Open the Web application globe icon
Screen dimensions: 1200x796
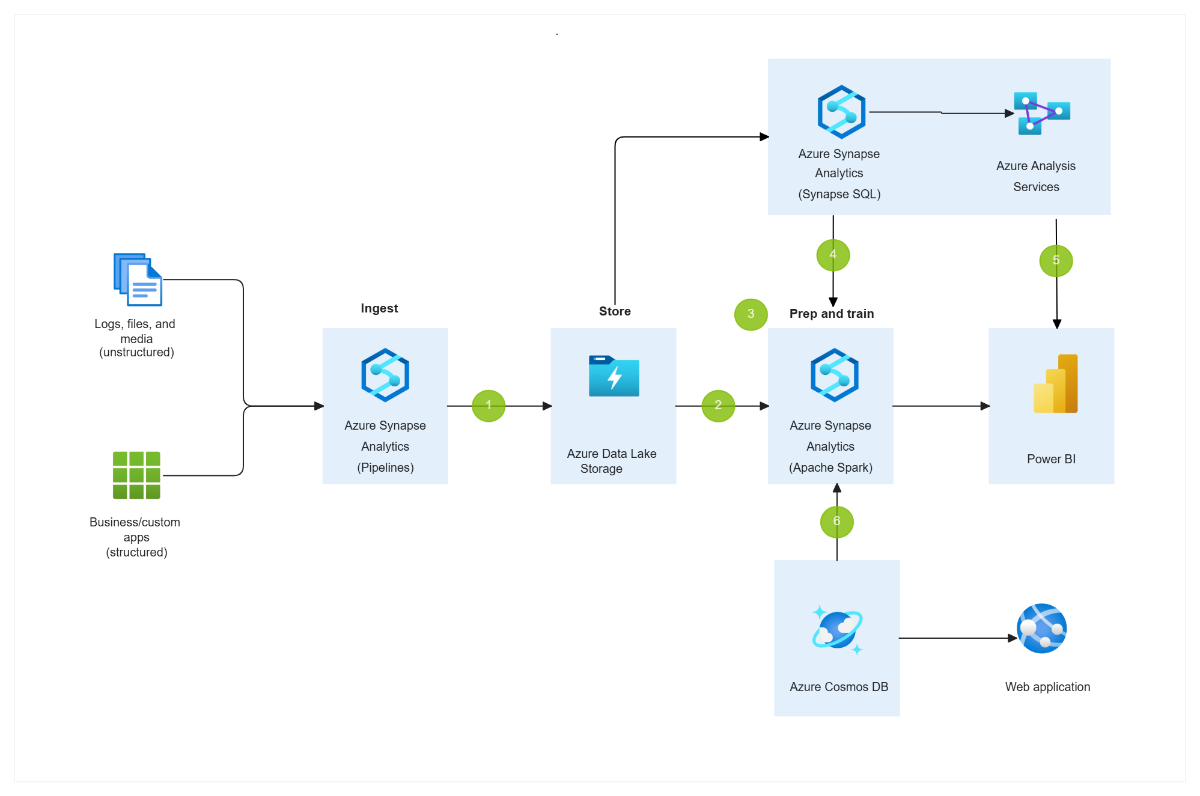pos(1042,628)
